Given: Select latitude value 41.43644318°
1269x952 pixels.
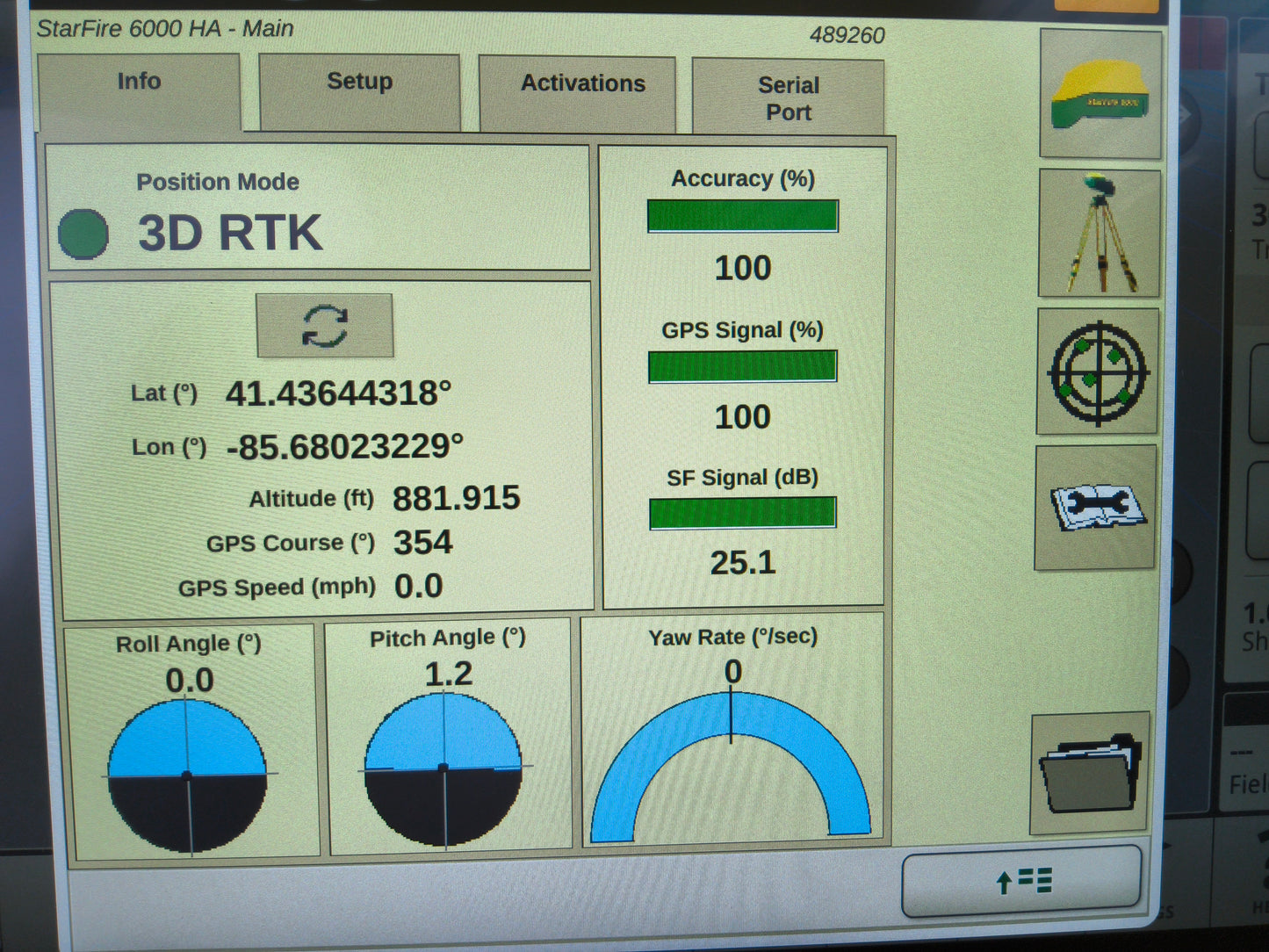Looking at the screenshot, I should coord(339,393).
